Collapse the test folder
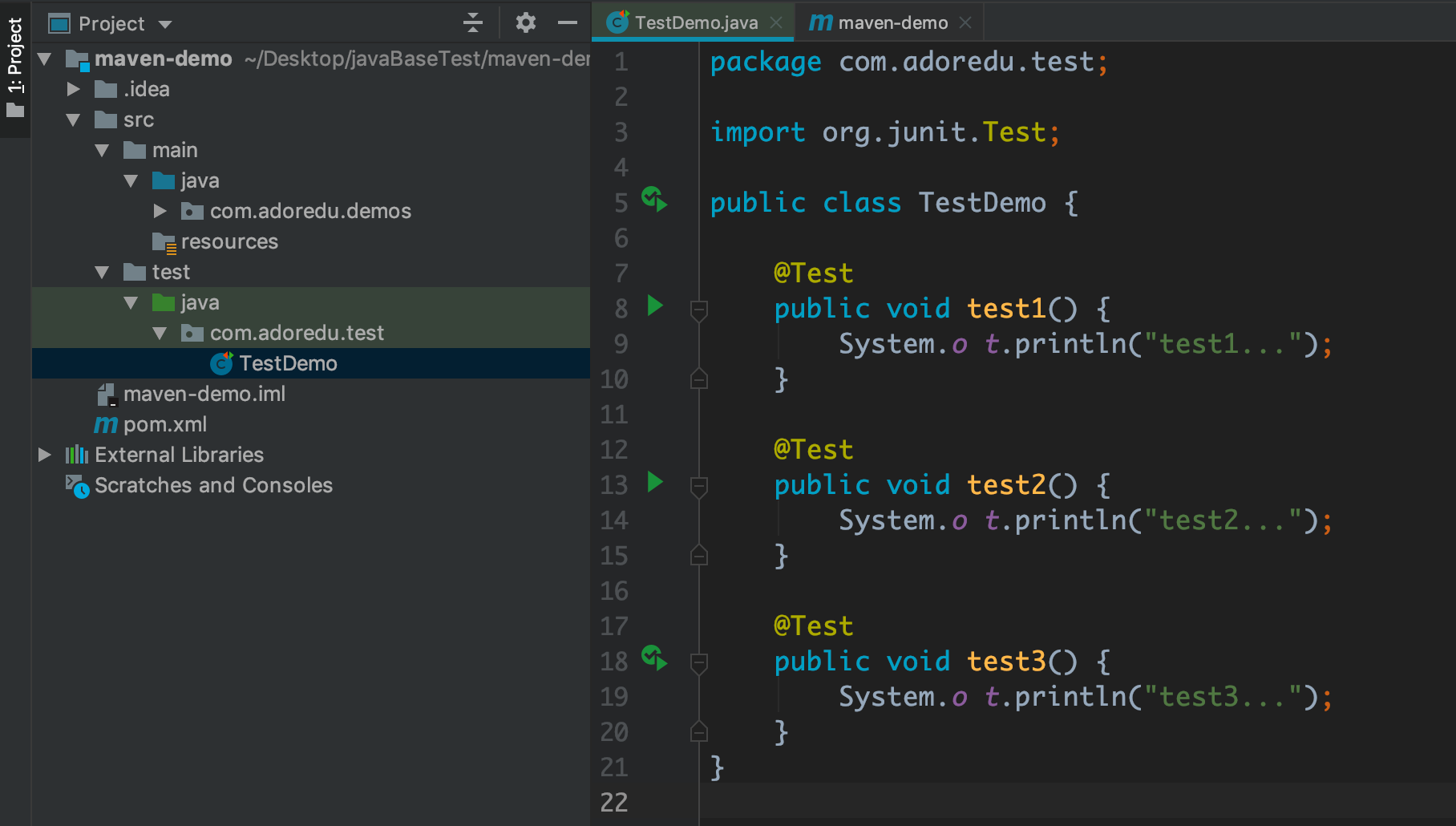The width and height of the screenshot is (1456, 826). coord(102,272)
